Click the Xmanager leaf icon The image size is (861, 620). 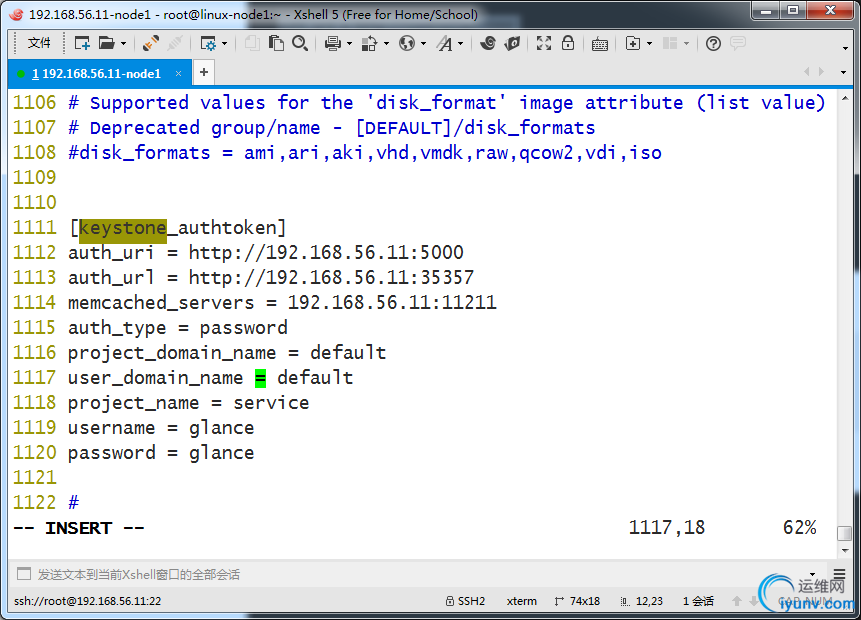[x=512, y=43]
